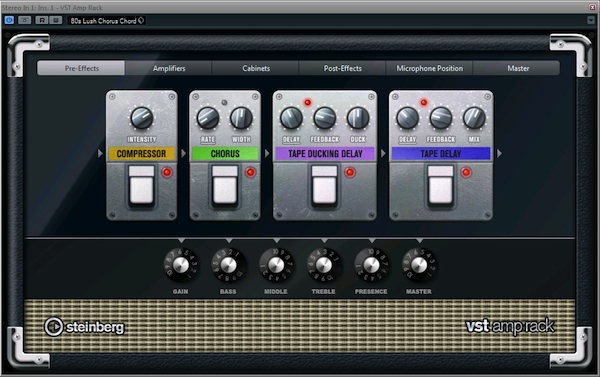The width and height of the screenshot is (600, 377).
Task: Click the arrow between Chorus and Tape Ducking Delay
Action: [267, 153]
